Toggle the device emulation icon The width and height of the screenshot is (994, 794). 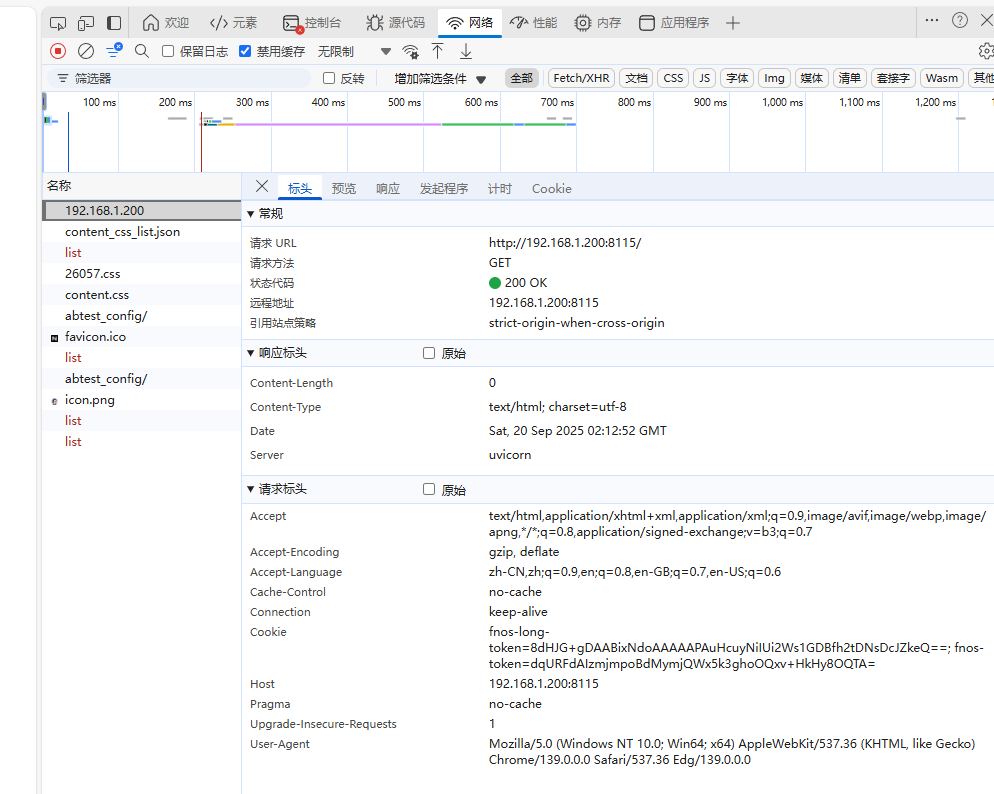pyautogui.click(x=86, y=22)
